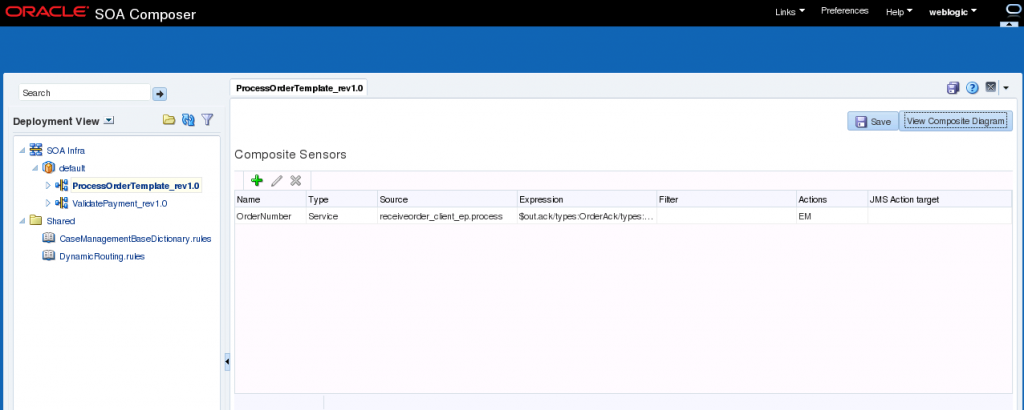1024x410 pixels.
Task: Click the Actions column header
Action: pyautogui.click(x=831, y=200)
